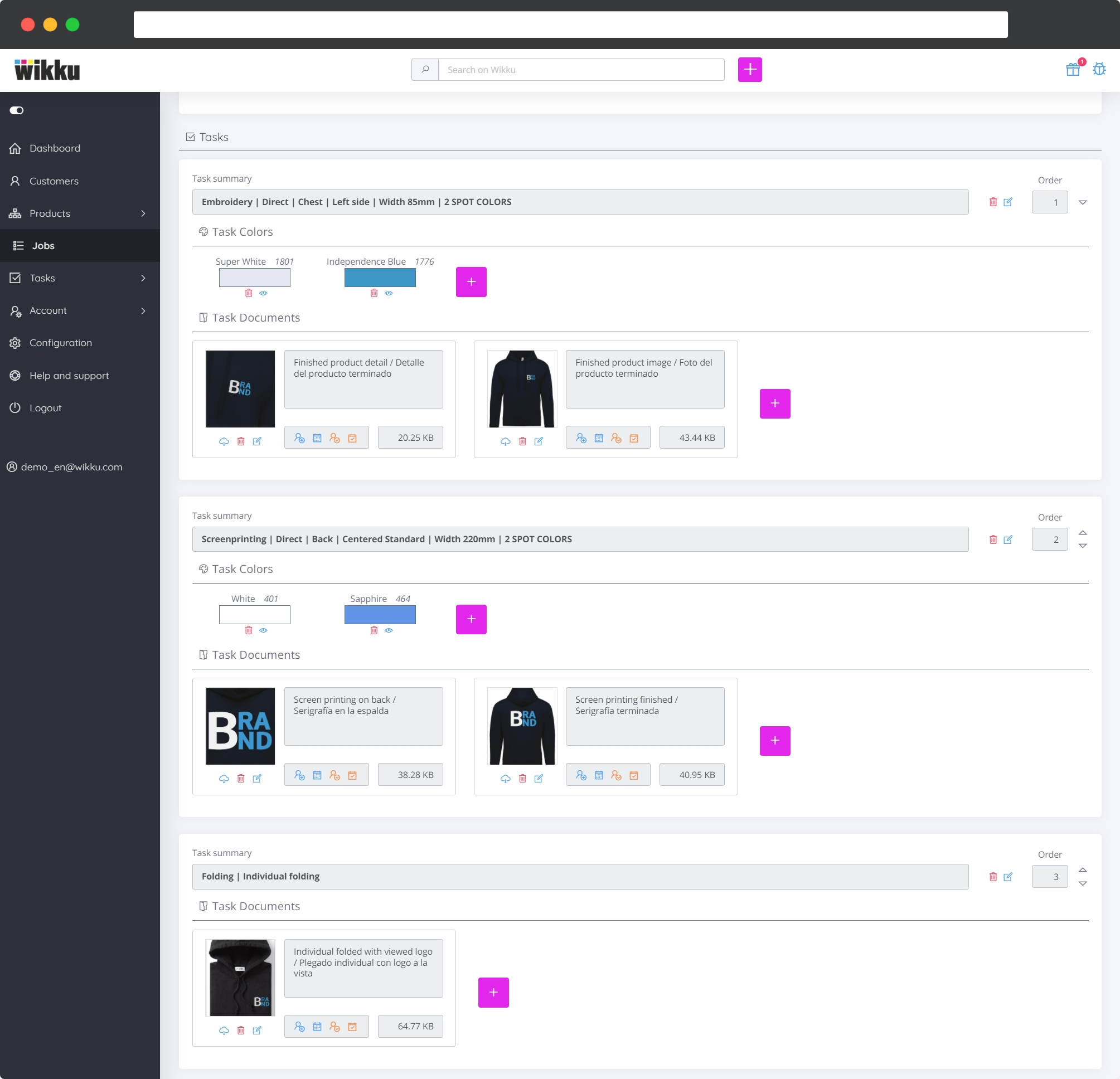Open the gifts notification icon in the top bar

point(1074,69)
